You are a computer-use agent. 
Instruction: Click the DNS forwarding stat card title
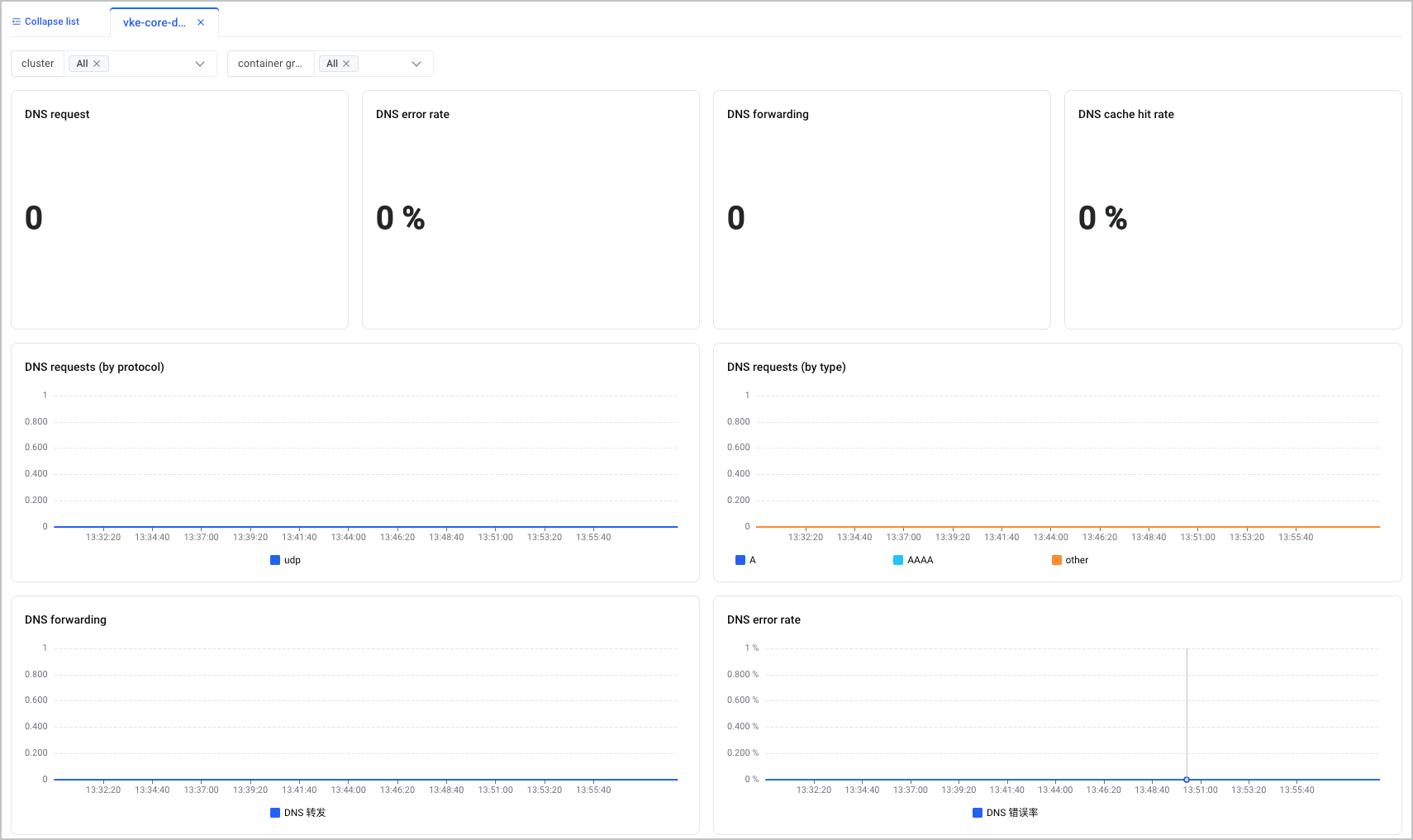tap(768, 114)
